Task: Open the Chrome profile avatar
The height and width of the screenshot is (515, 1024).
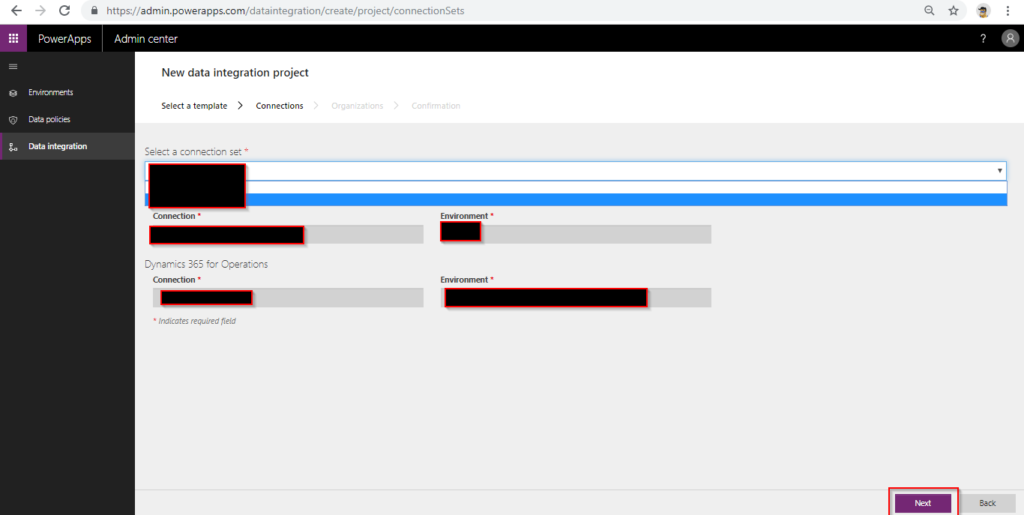Action: pos(983,11)
